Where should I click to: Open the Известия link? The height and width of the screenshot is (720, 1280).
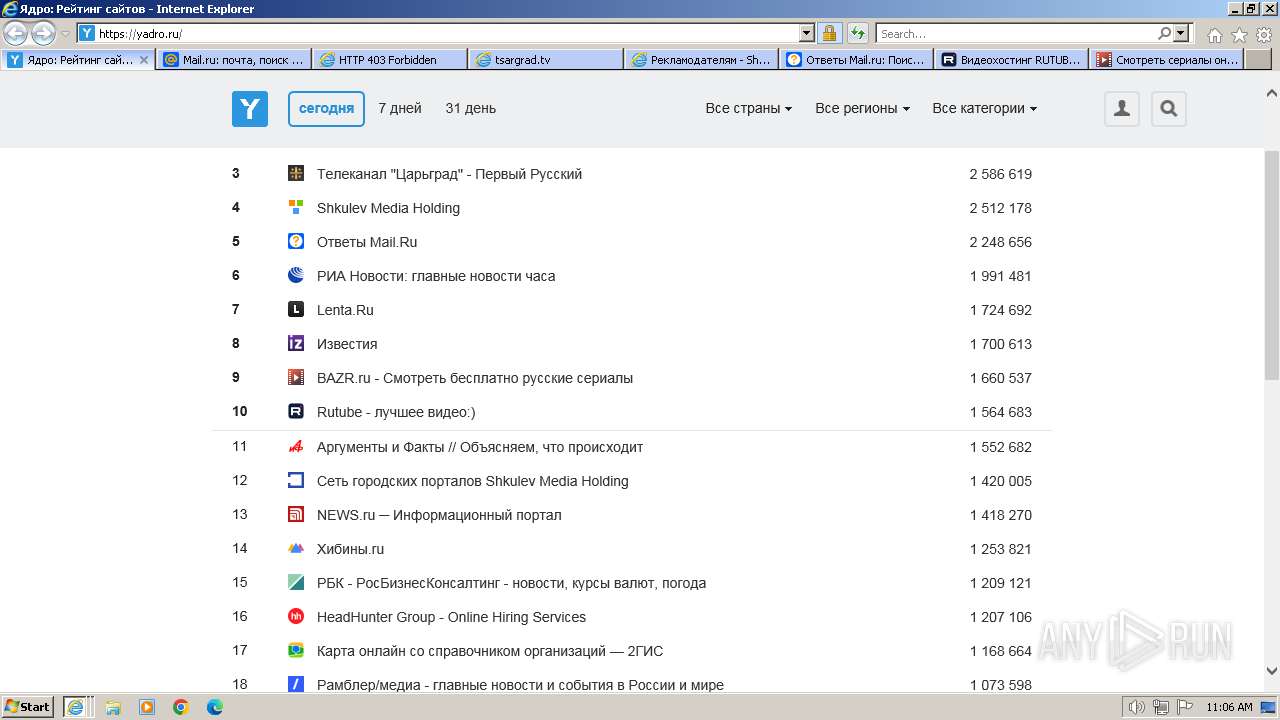[x=347, y=344]
